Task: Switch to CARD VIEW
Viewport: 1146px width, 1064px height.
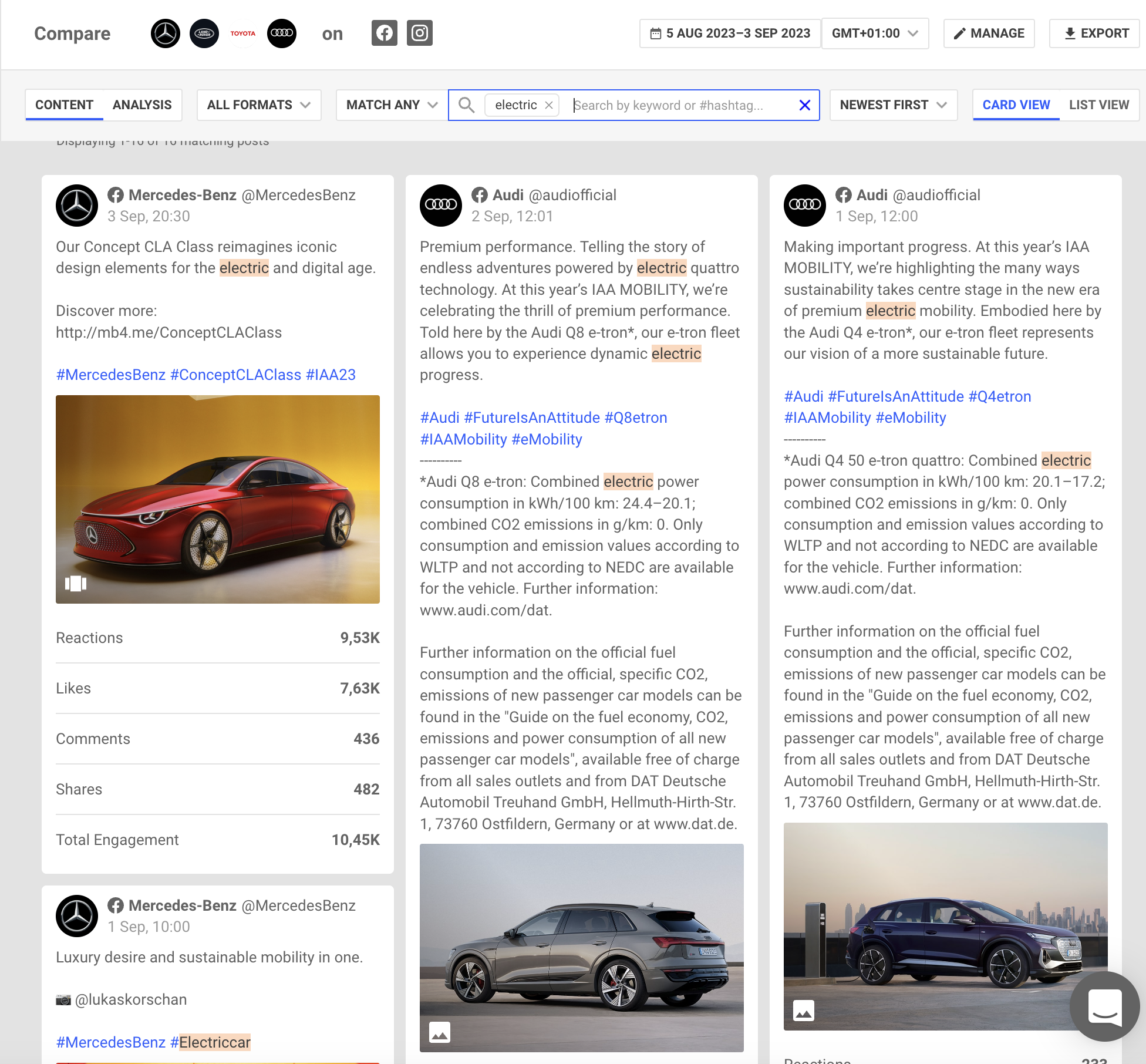Action: coord(1016,105)
